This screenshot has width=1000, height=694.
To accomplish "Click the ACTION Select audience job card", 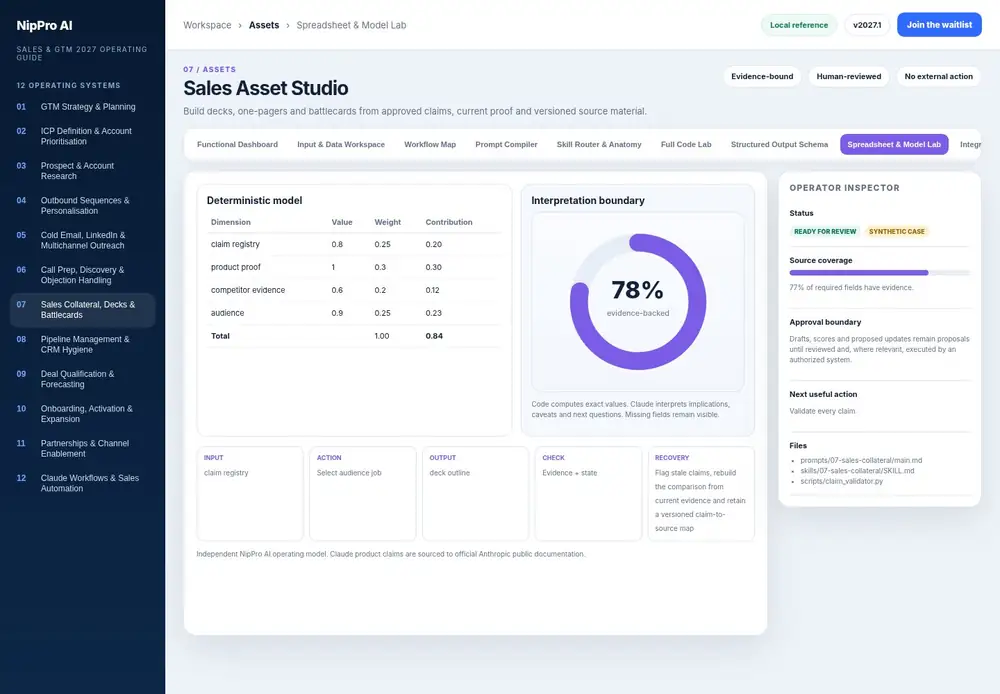I will coord(362,494).
